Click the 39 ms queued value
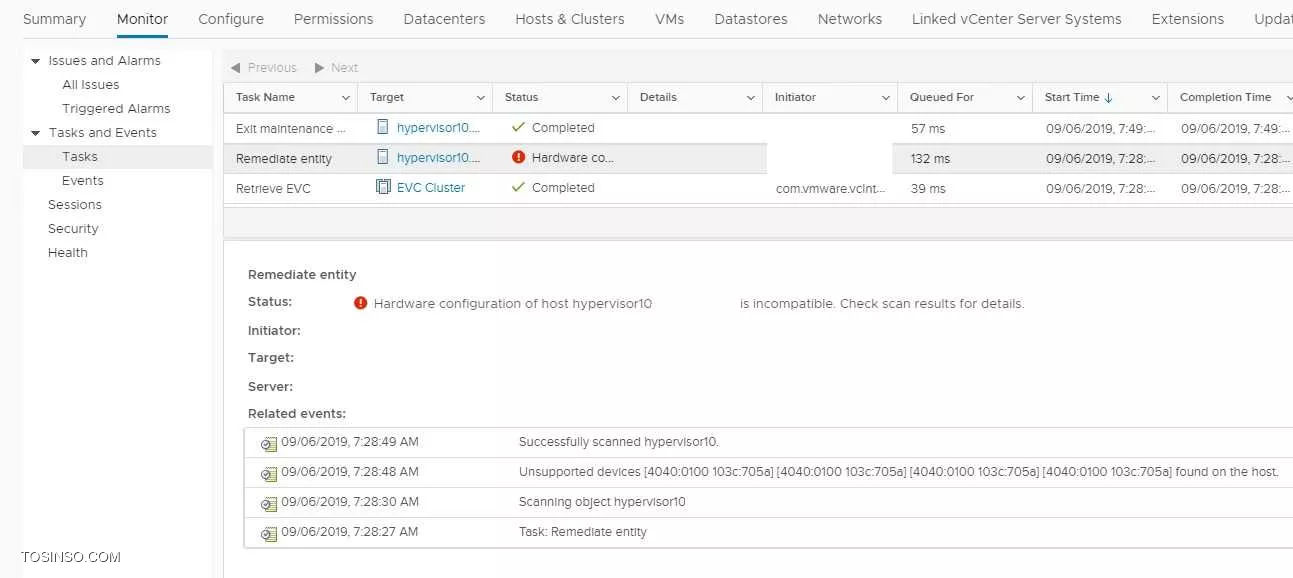 928,188
